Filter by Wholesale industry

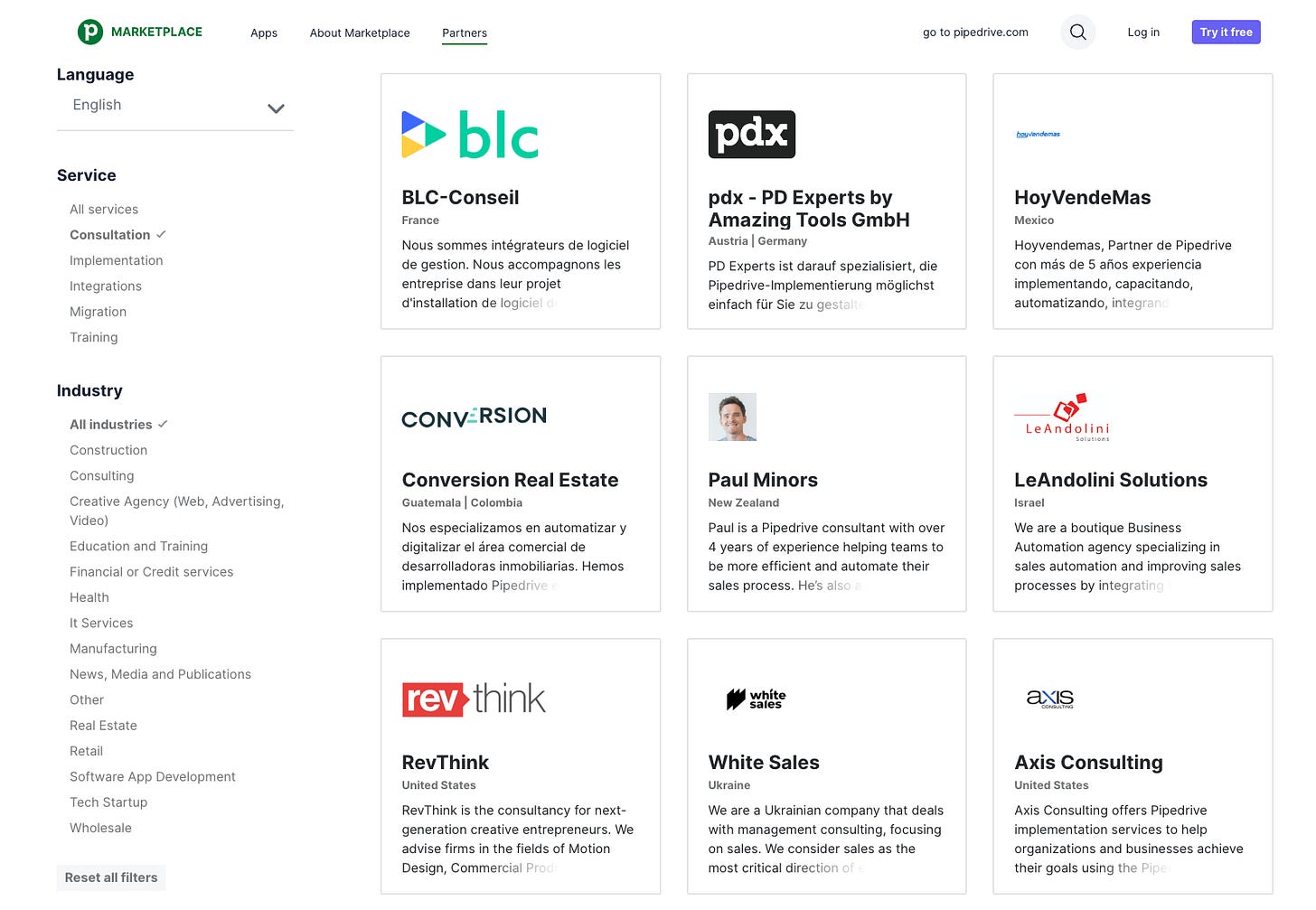coord(100,828)
